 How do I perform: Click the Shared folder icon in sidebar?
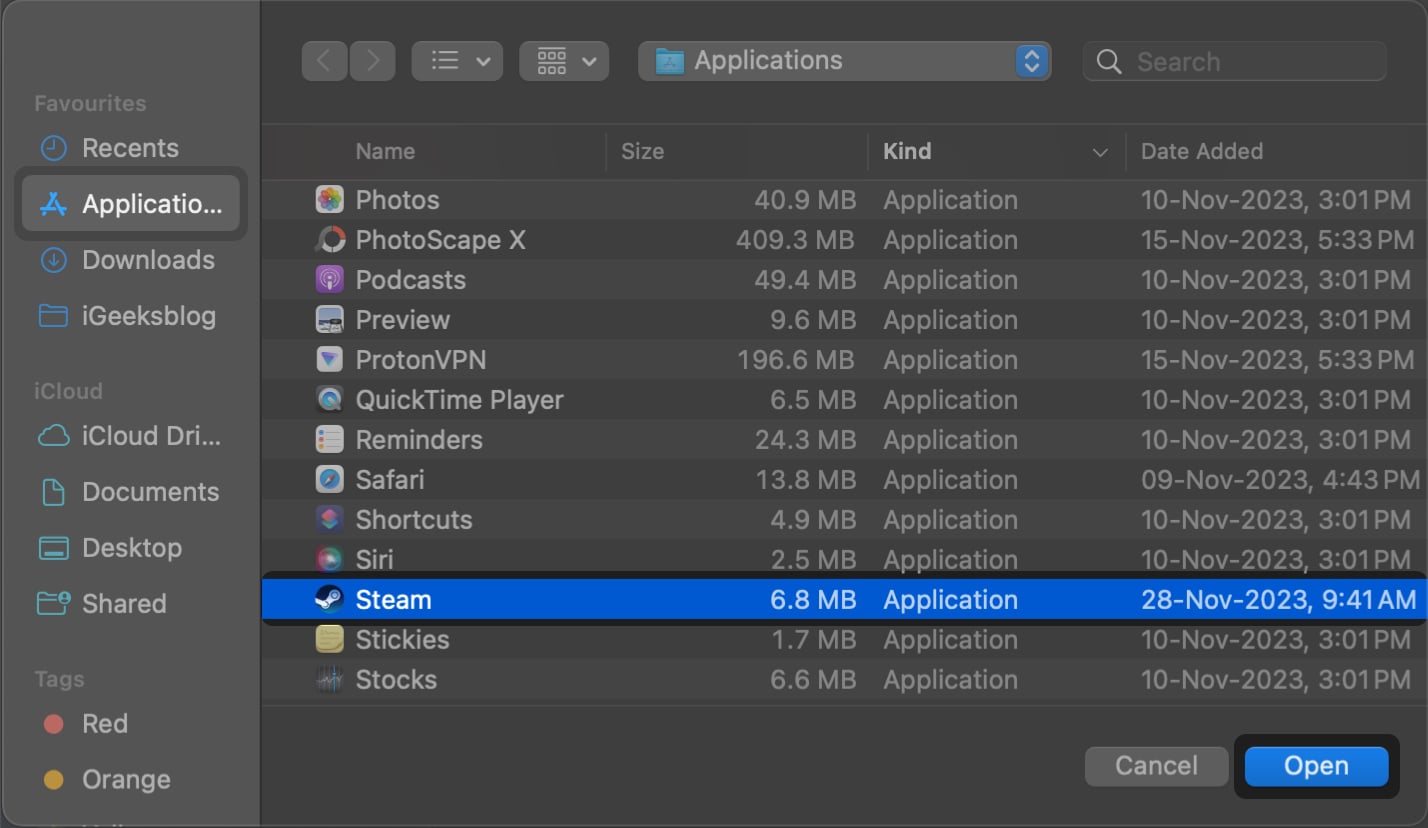(x=53, y=604)
